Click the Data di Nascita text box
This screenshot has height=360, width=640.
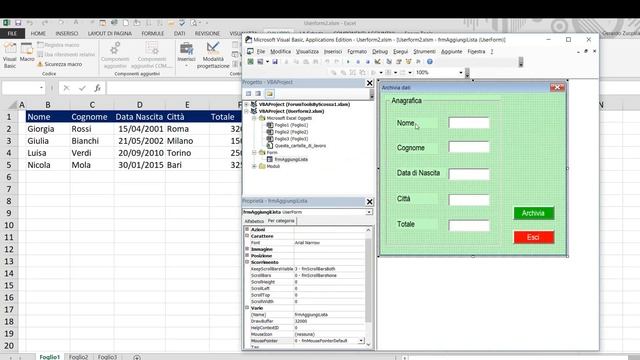pos(469,174)
